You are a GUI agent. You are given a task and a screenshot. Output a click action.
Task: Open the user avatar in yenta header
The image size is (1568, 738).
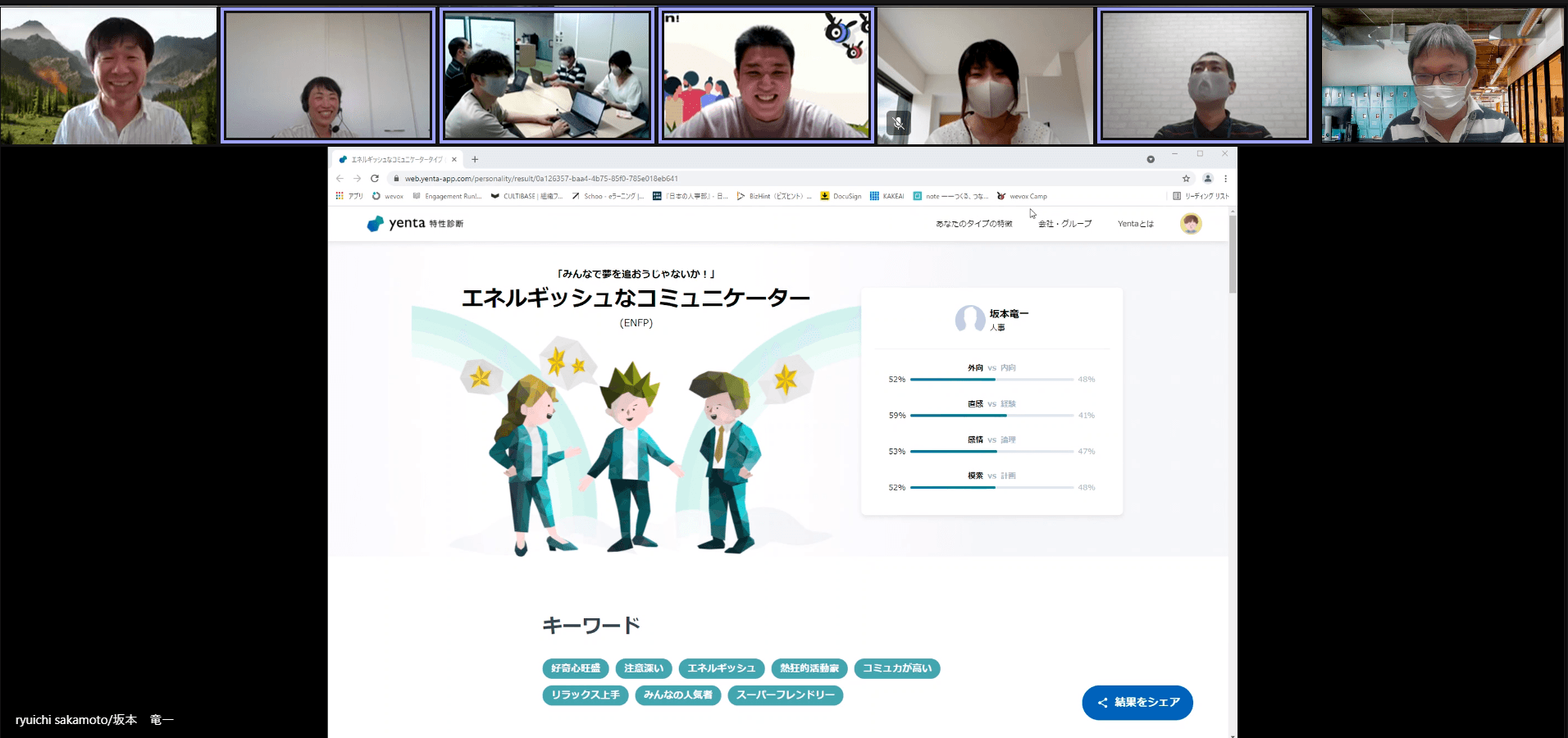click(x=1191, y=223)
